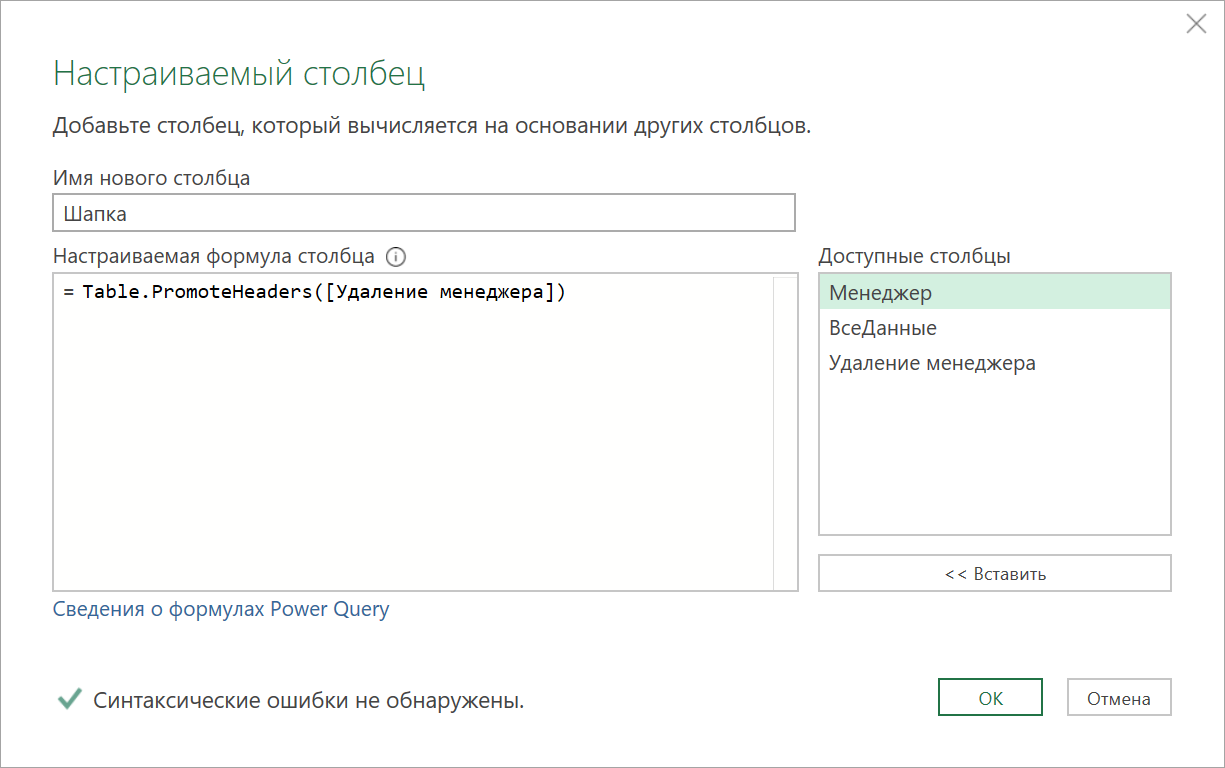The width and height of the screenshot is (1225, 768).
Task: Select "Удаление менеджера" in the available columns list
Action: click(x=995, y=363)
